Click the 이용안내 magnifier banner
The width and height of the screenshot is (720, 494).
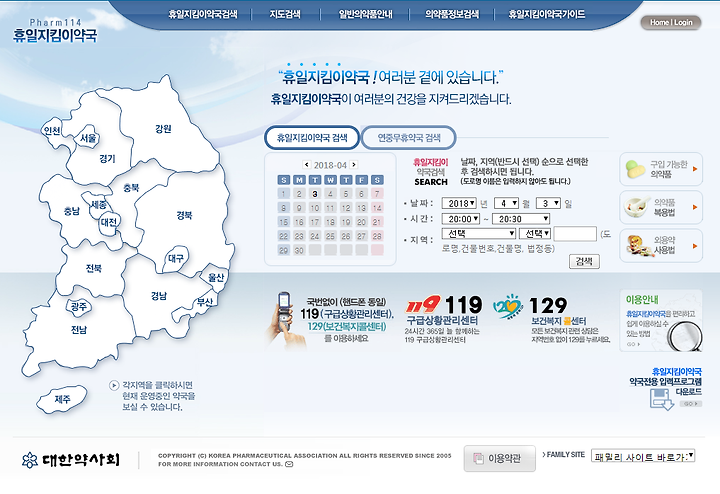[x=661, y=320]
